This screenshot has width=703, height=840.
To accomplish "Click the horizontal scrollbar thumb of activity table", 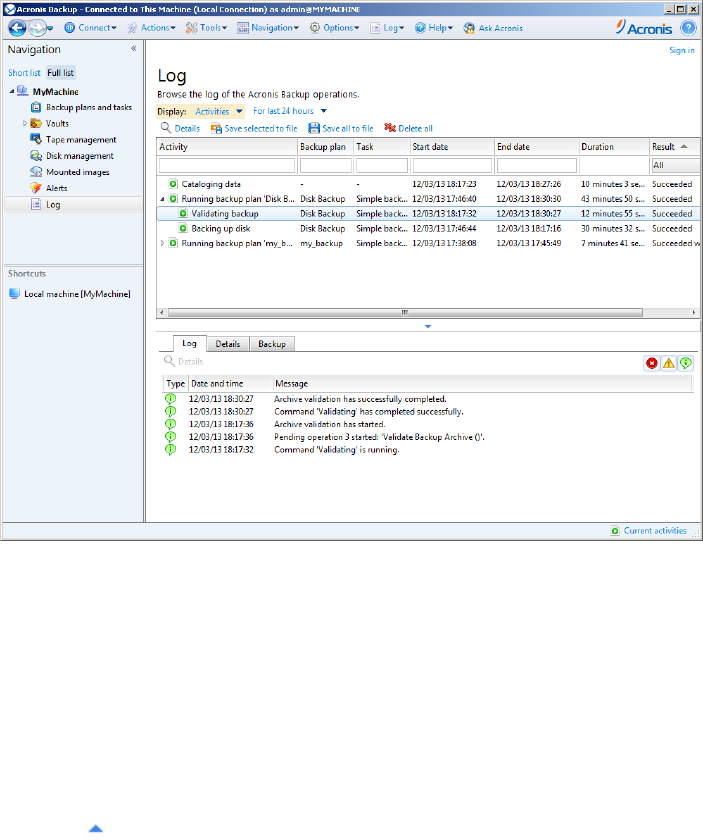I will pos(405,312).
